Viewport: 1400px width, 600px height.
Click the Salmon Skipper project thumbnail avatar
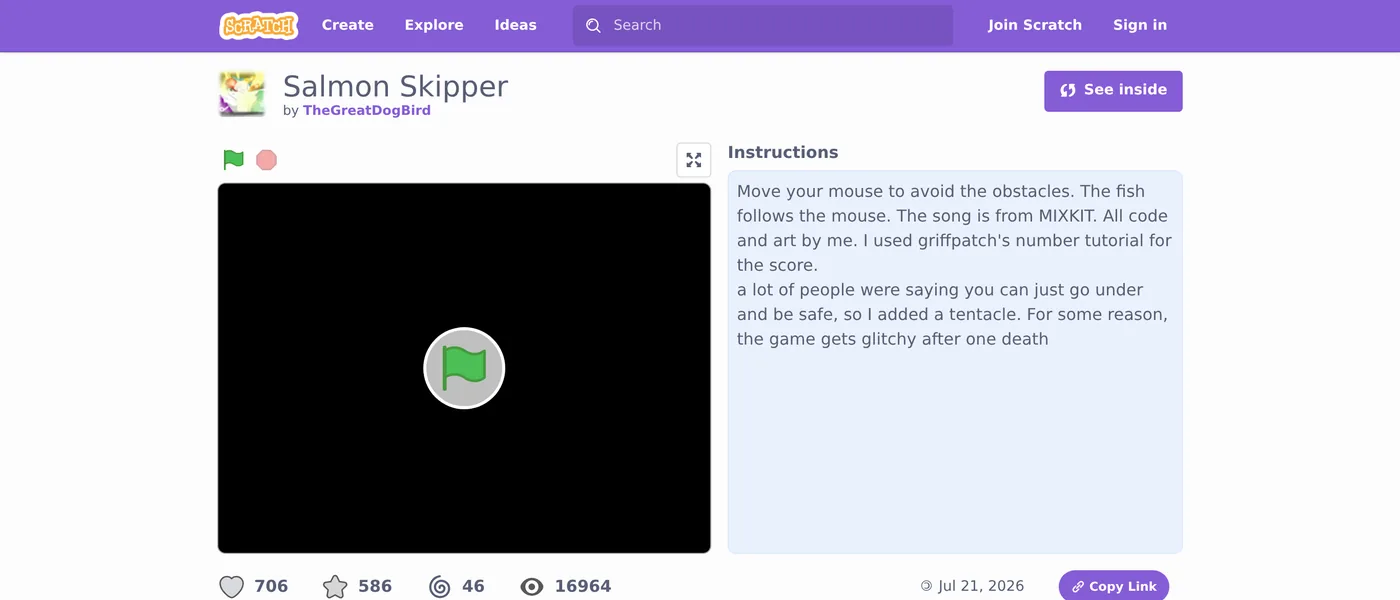point(242,94)
